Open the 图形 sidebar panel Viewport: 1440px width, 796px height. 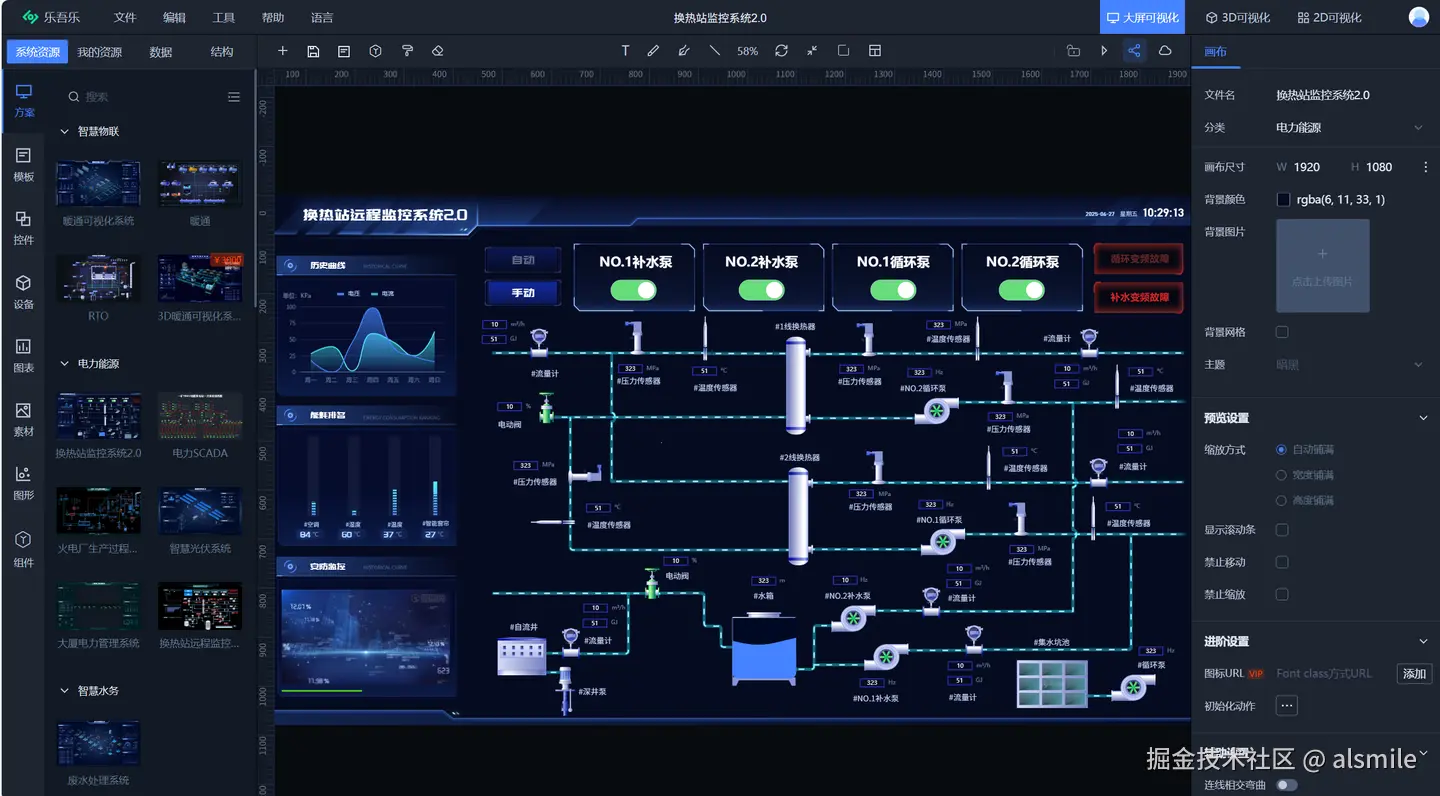24,484
